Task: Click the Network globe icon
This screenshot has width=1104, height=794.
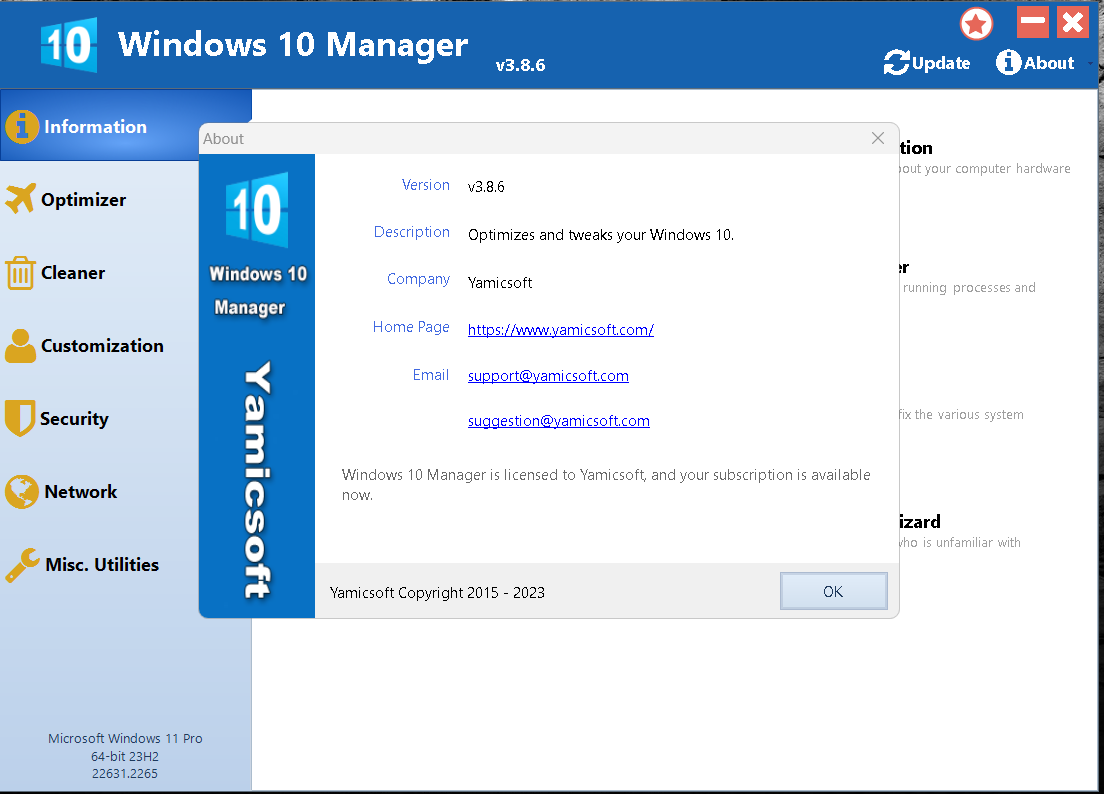Action: click(22, 491)
